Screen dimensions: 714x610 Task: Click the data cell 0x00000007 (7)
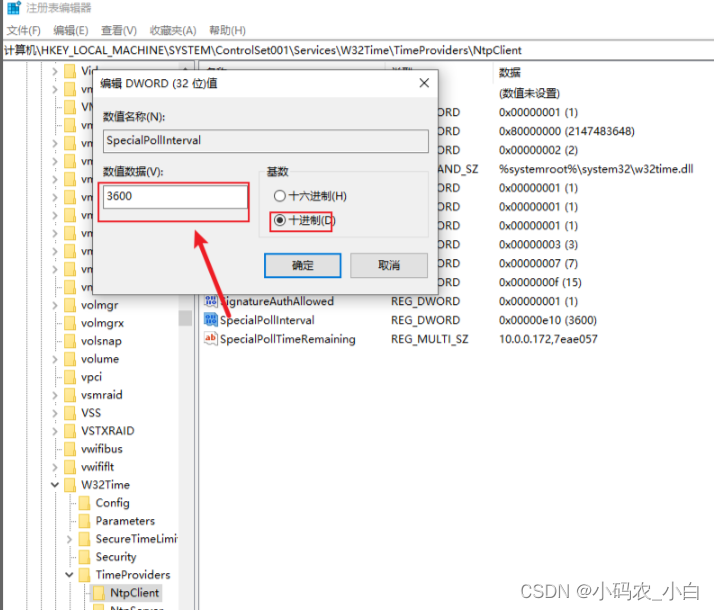click(538, 263)
